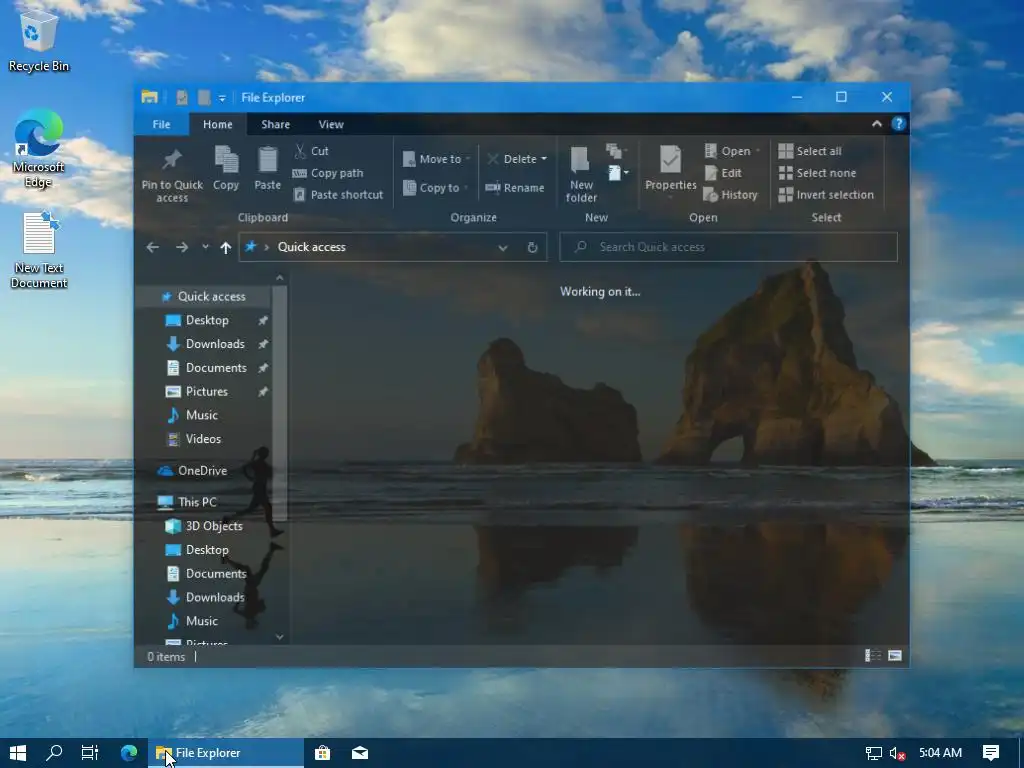Go up one level with the Up arrow
1024x768 pixels.
click(x=225, y=247)
